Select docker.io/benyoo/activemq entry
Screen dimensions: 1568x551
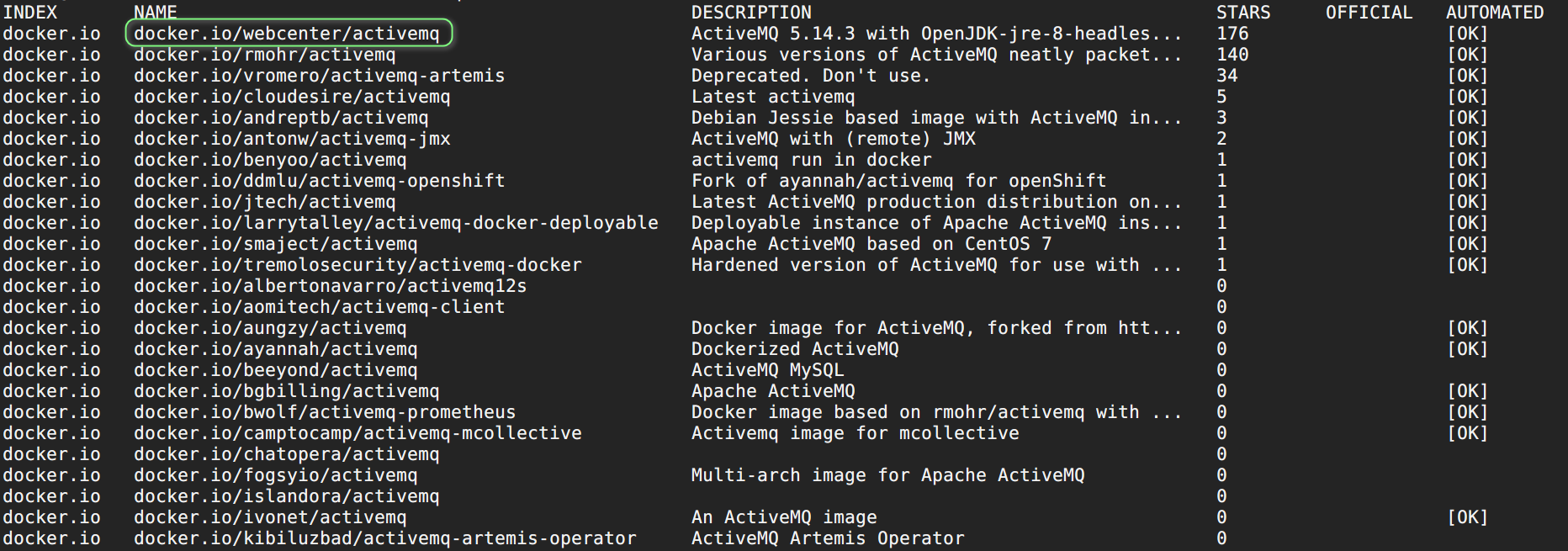point(270,160)
